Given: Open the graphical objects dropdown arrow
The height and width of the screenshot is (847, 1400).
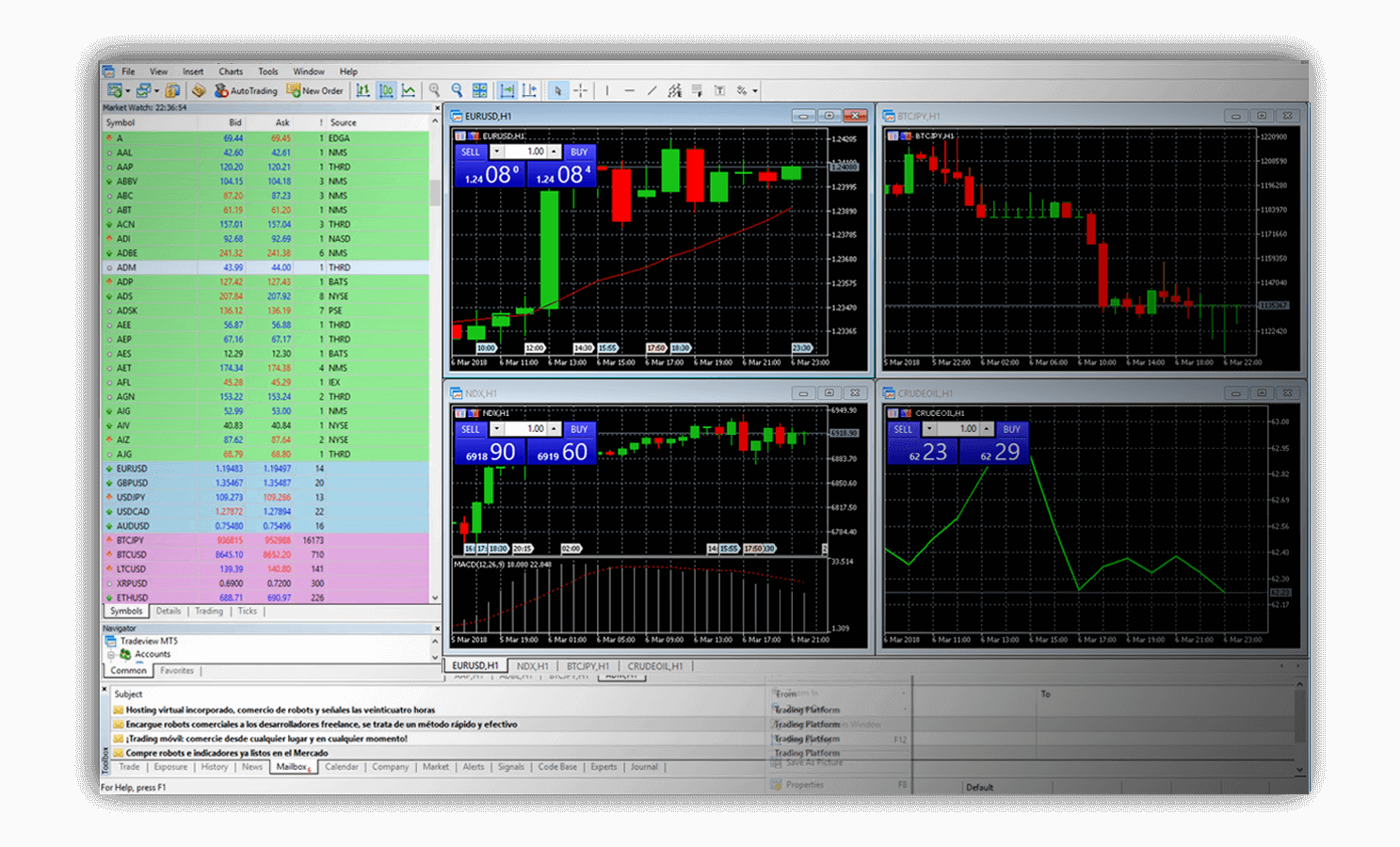Looking at the screenshot, I should (x=755, y=91).
